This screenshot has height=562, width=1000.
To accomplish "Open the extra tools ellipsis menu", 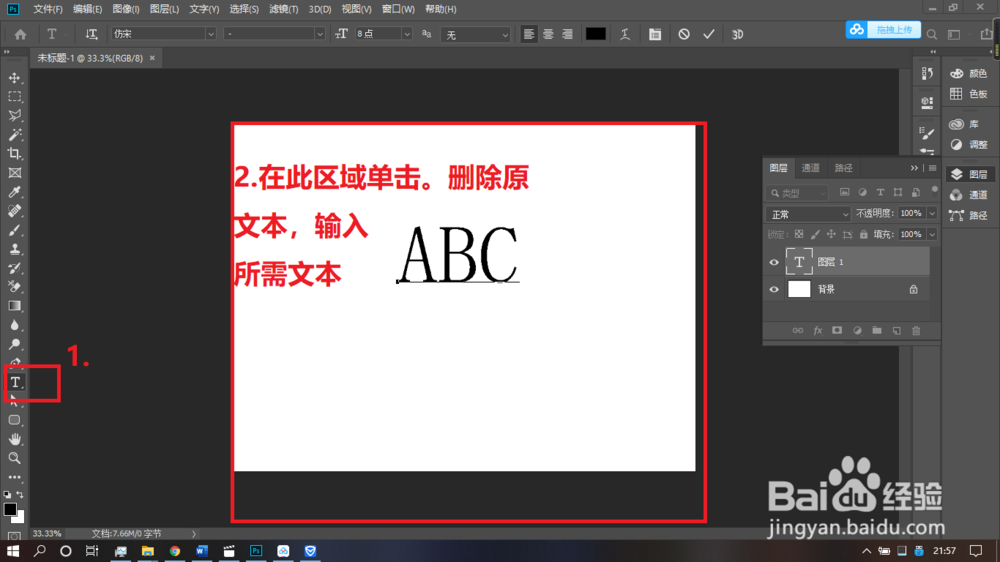I will click(x=14, y=477).
